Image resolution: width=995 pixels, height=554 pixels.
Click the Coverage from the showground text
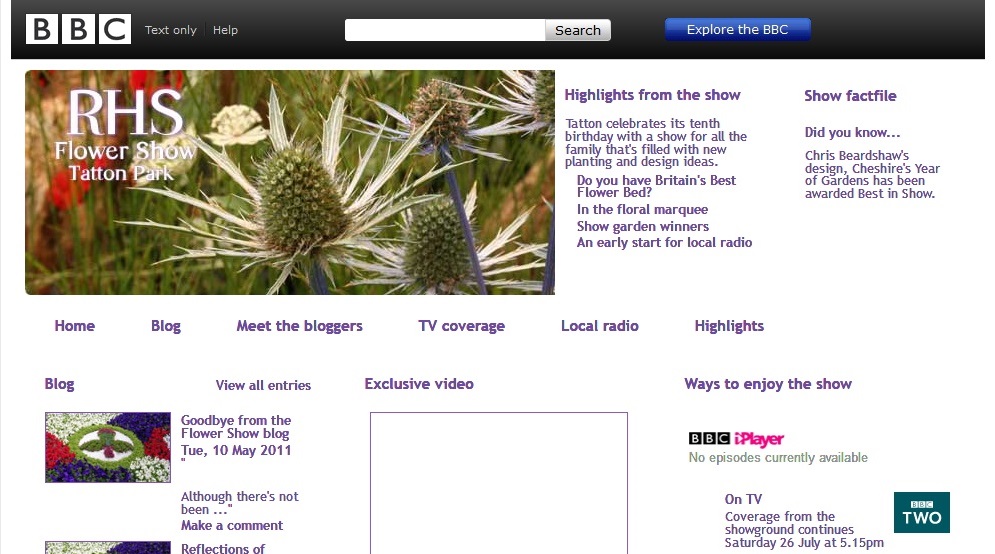[x=804, y=529]
